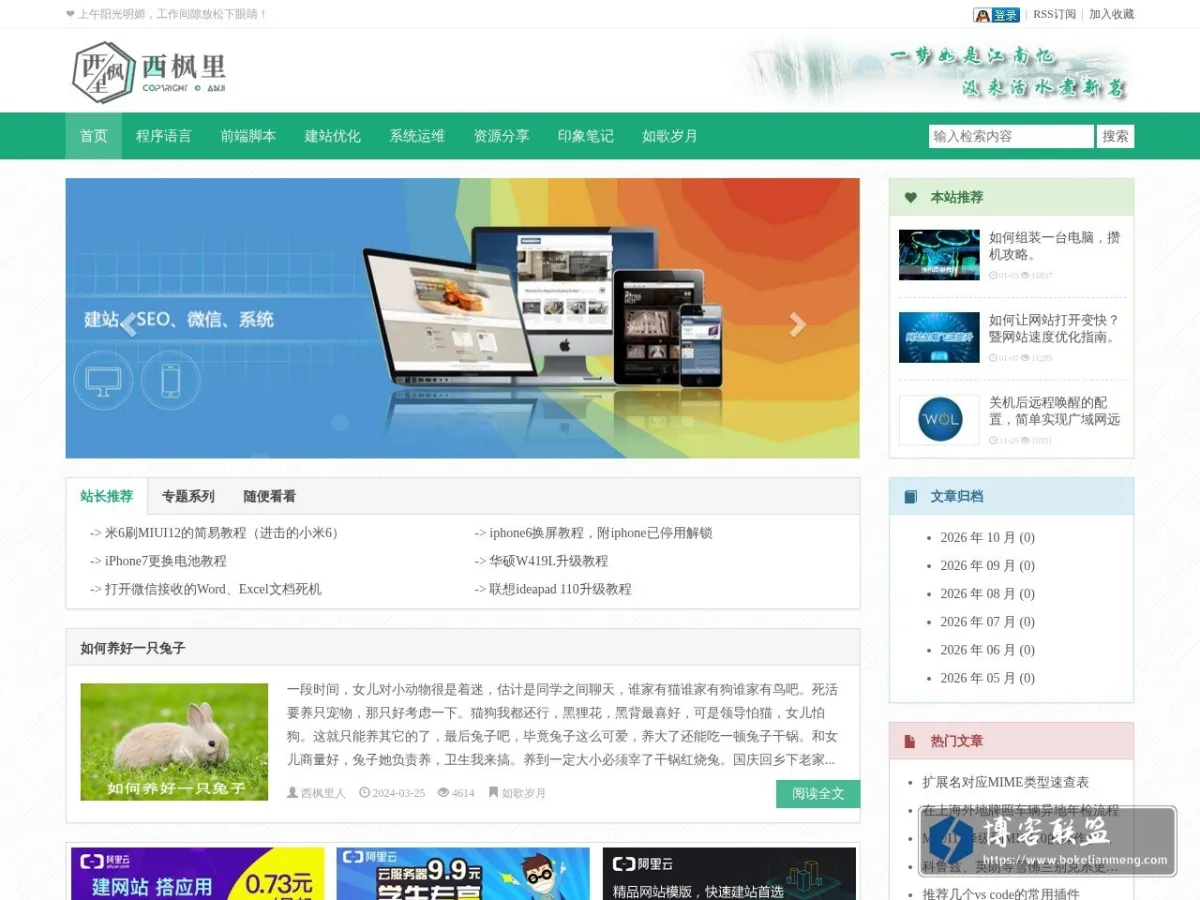Click the document icon beside 热门文章

pyautogui.click(x=910, y=741)
